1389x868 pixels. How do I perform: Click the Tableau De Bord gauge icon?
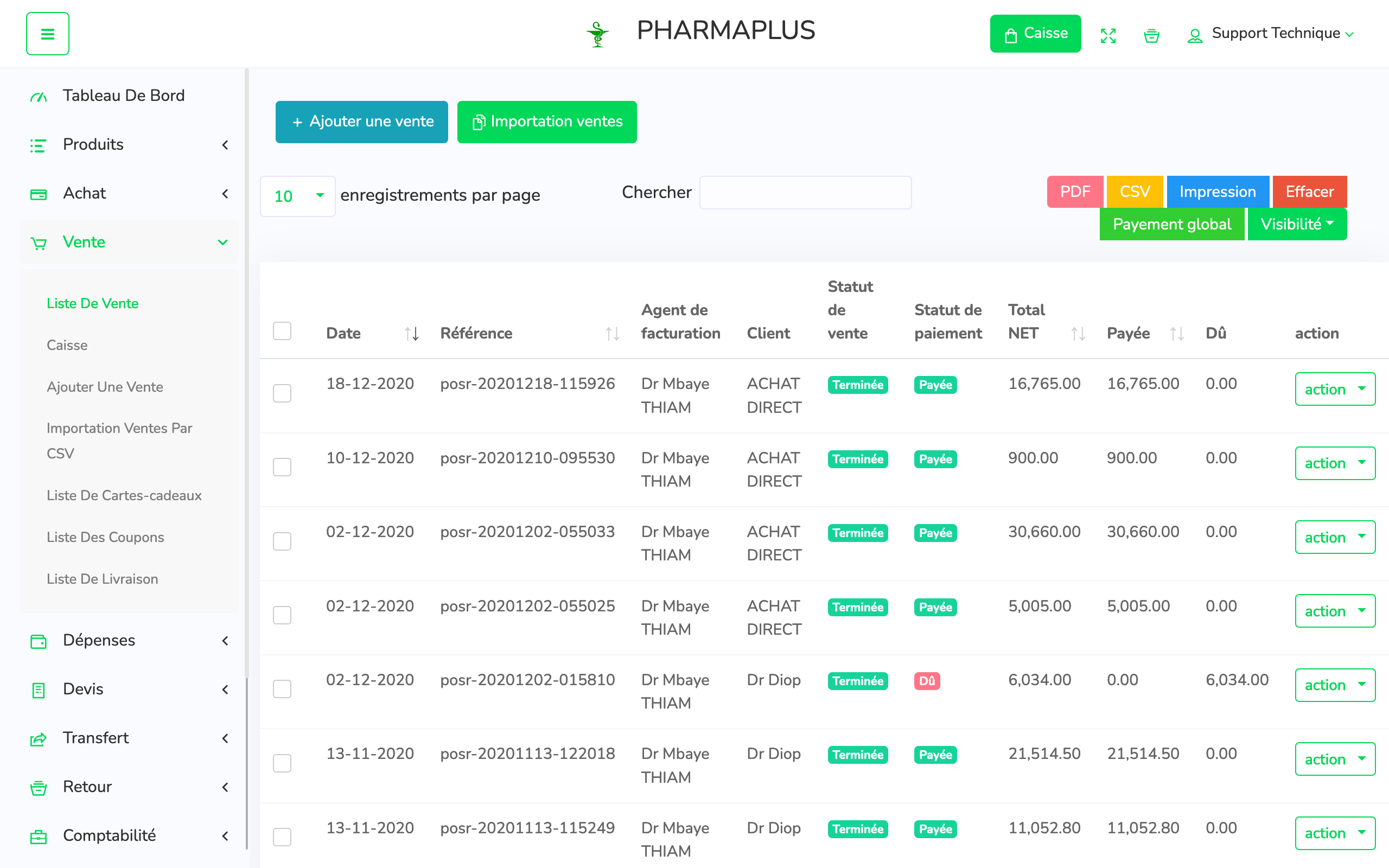click(x=39, y=97)
